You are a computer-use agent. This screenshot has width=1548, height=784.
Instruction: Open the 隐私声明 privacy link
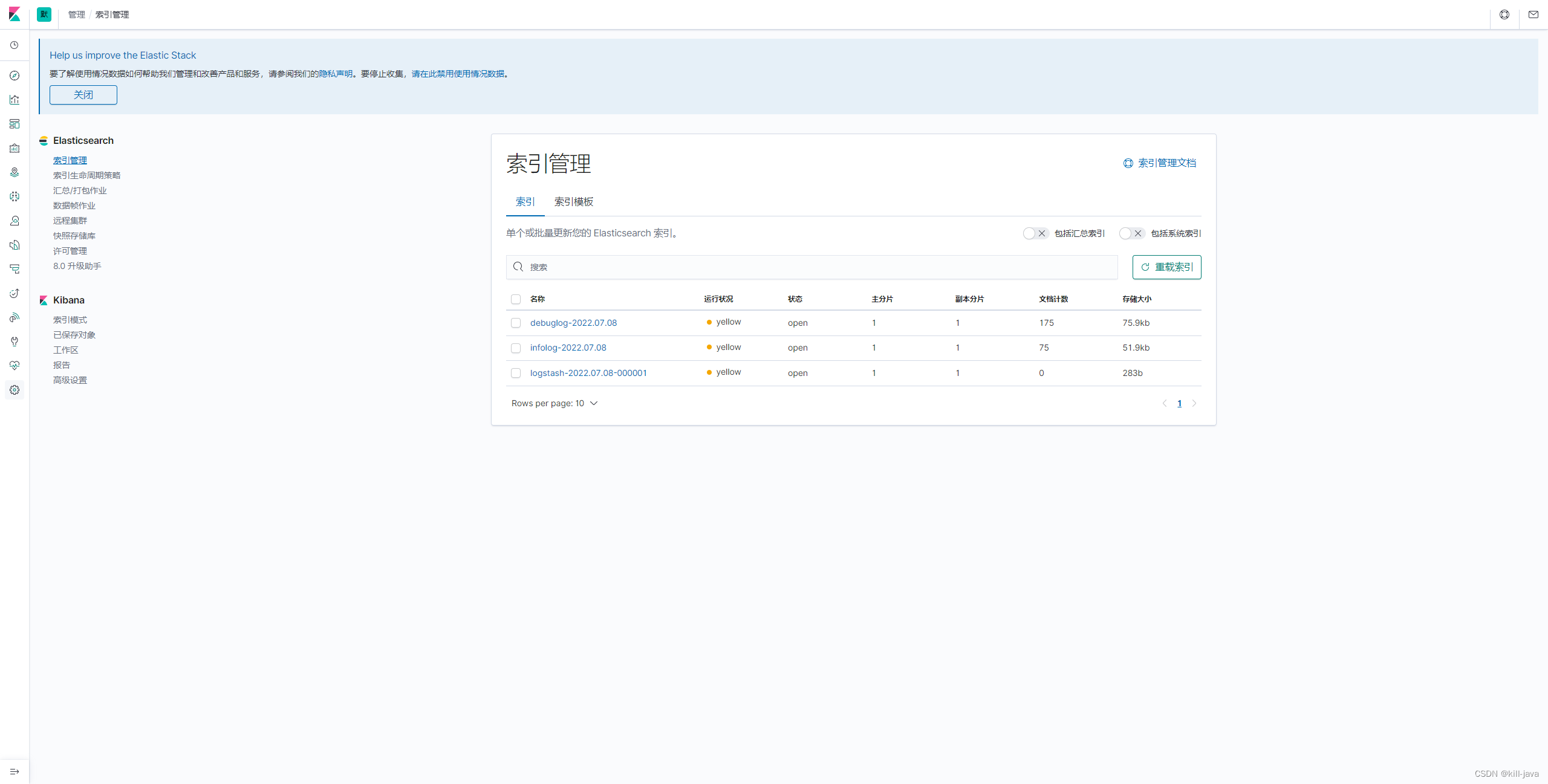pos(336,74)
